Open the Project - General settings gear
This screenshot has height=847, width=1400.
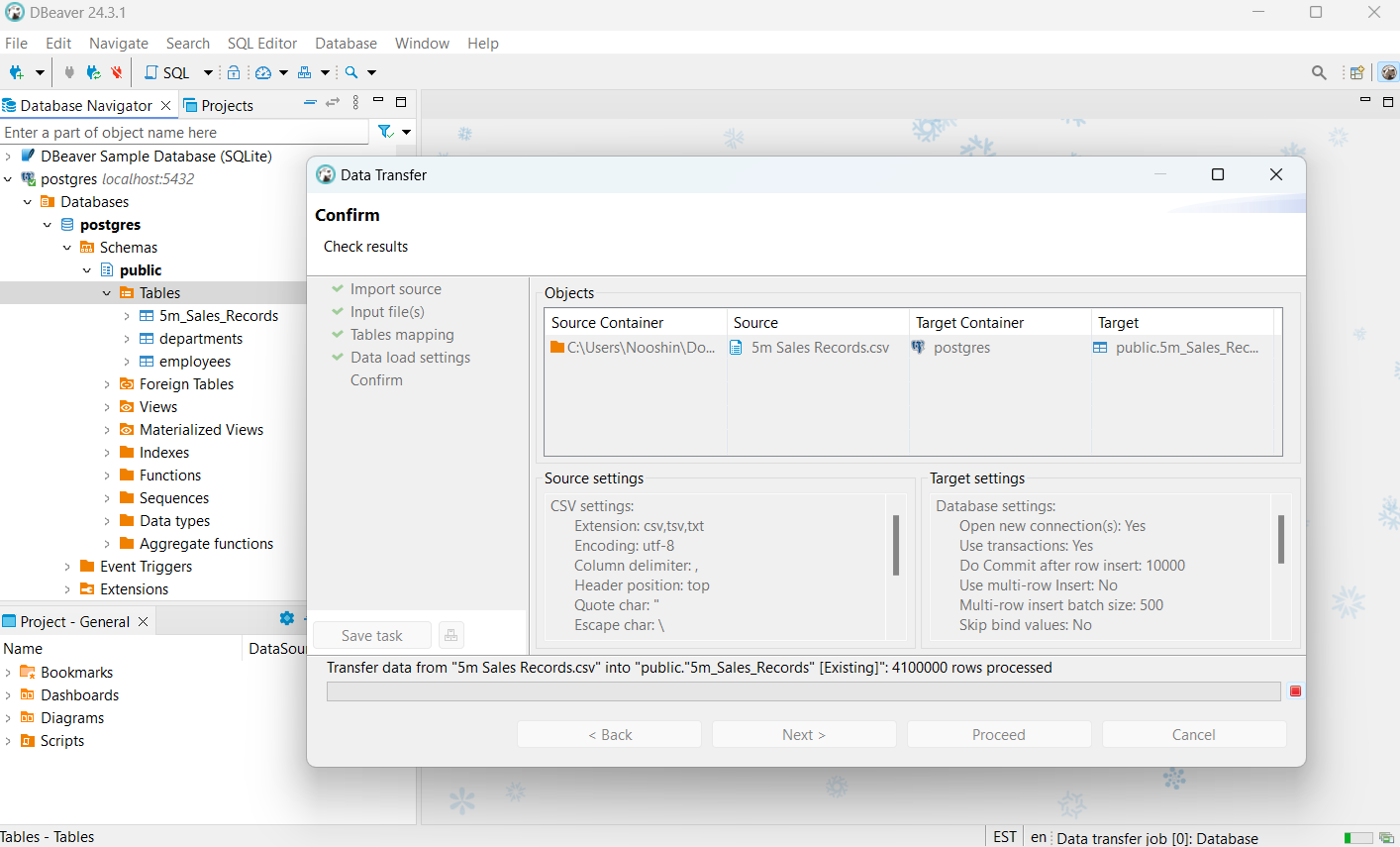pos(286,618)
